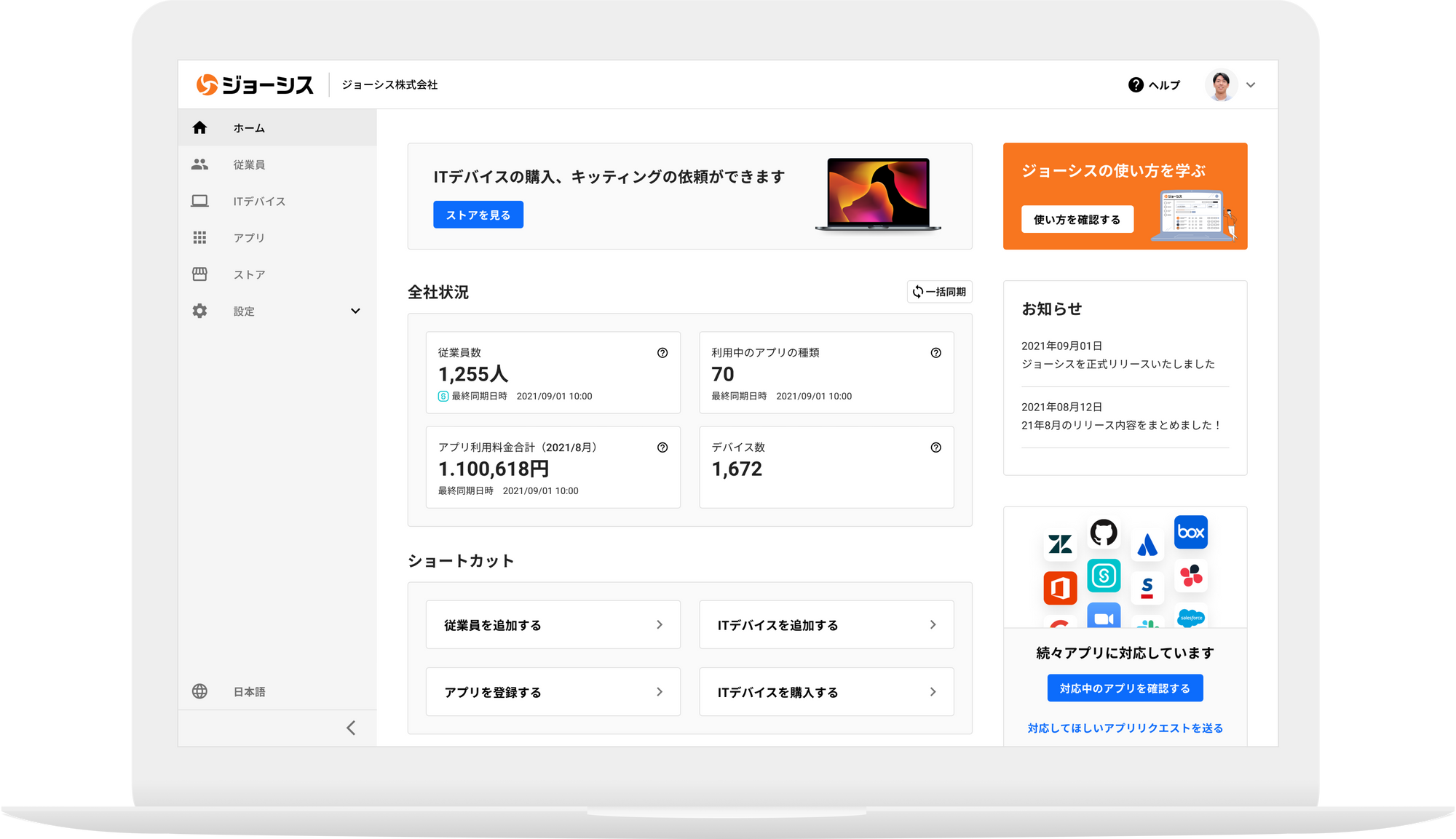
Task: Click the Box app icon
Action: pos(1192,532)
